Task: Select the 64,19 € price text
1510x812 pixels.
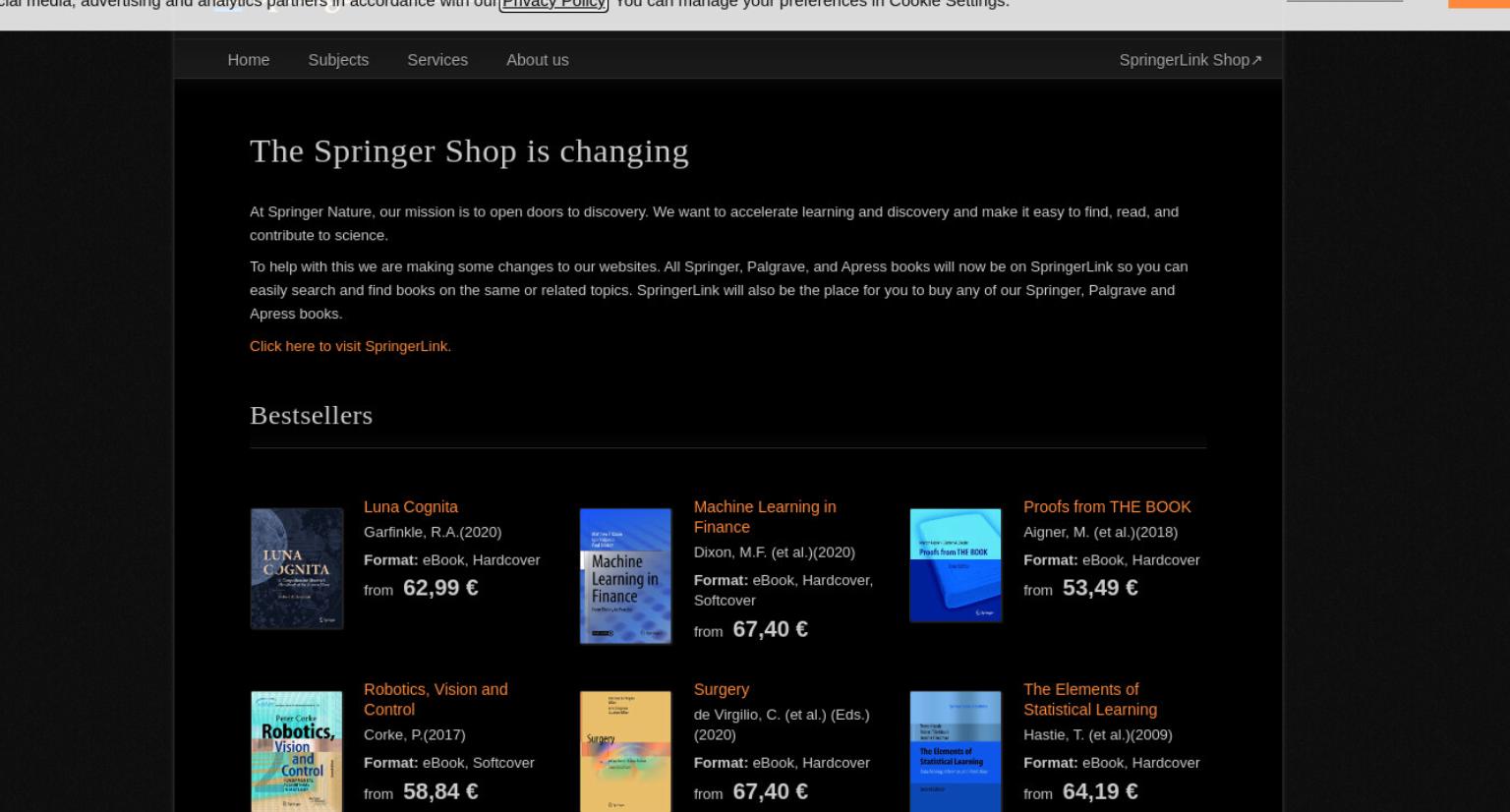Action: click(x=1100, y=791)
